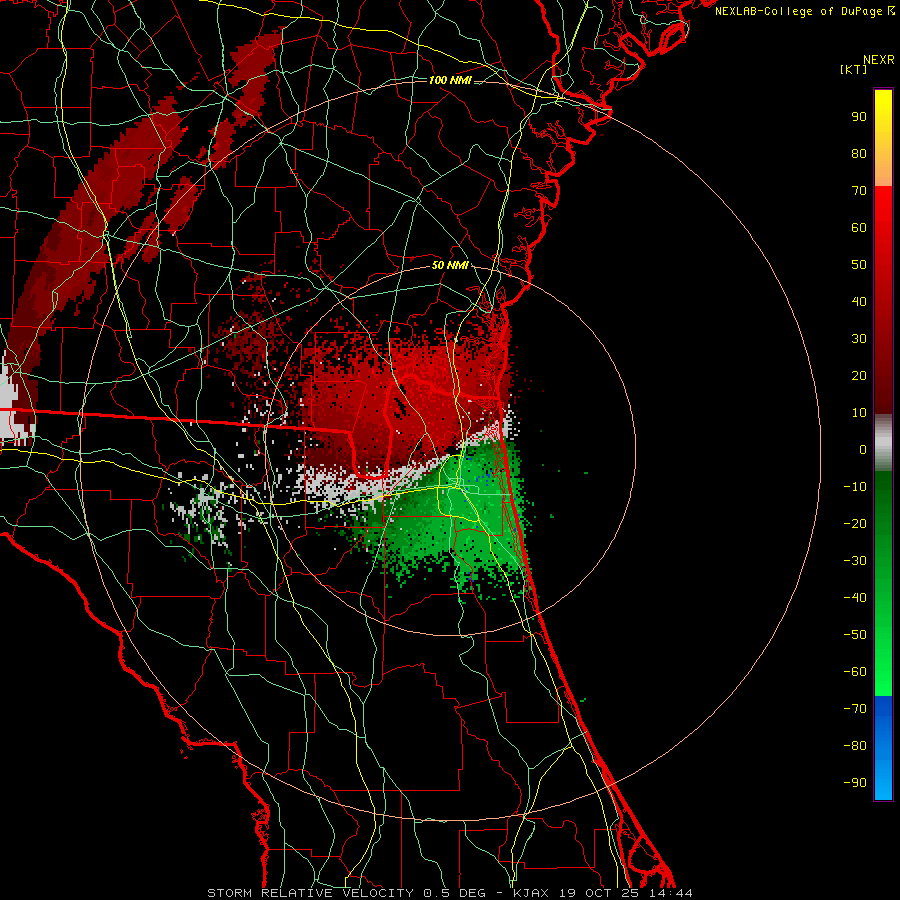
Task: Click the -60 value on the velocity scale
Action: pyautogui.click(x=855, y=672)
